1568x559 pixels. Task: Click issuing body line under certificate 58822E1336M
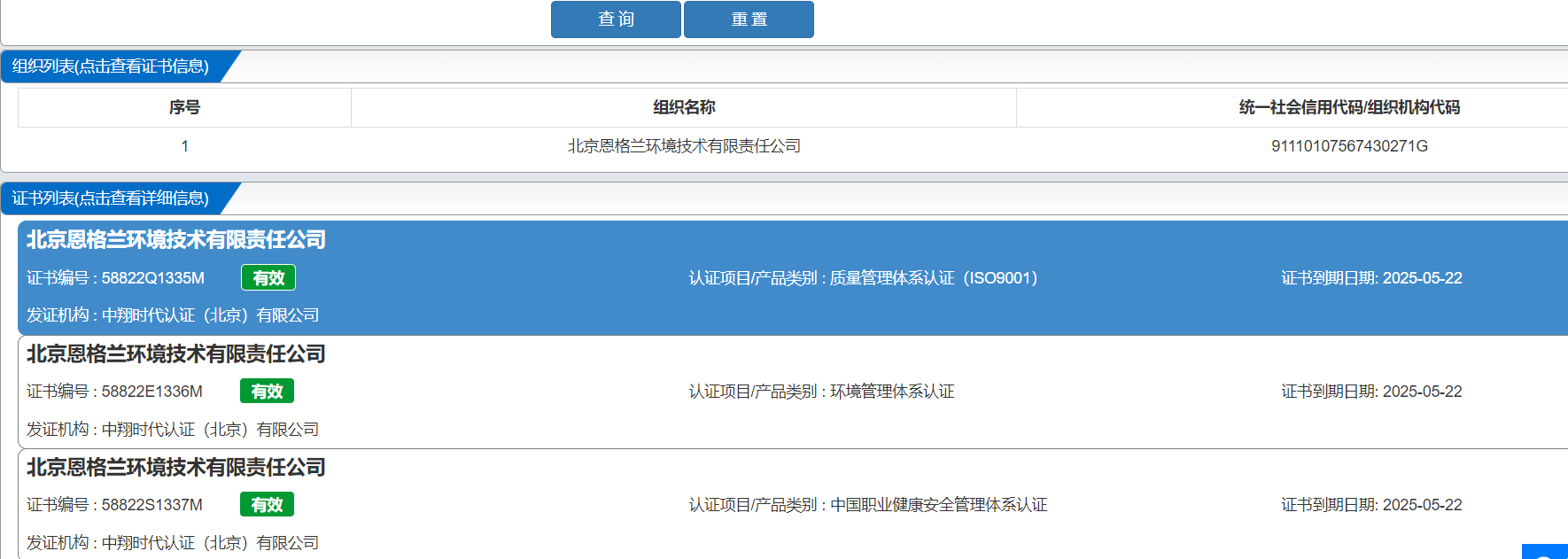point(173,430)
